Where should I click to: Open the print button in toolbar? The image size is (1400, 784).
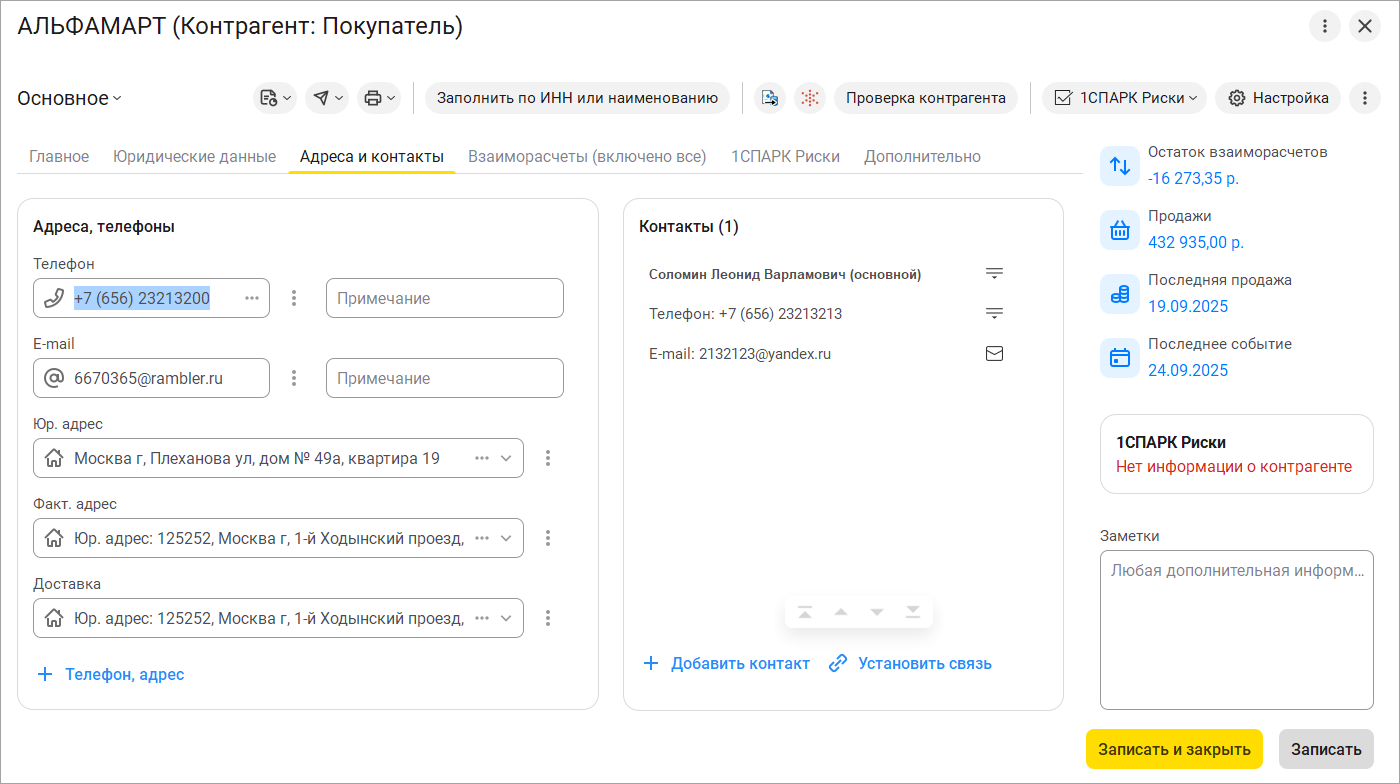coord(378,98)
